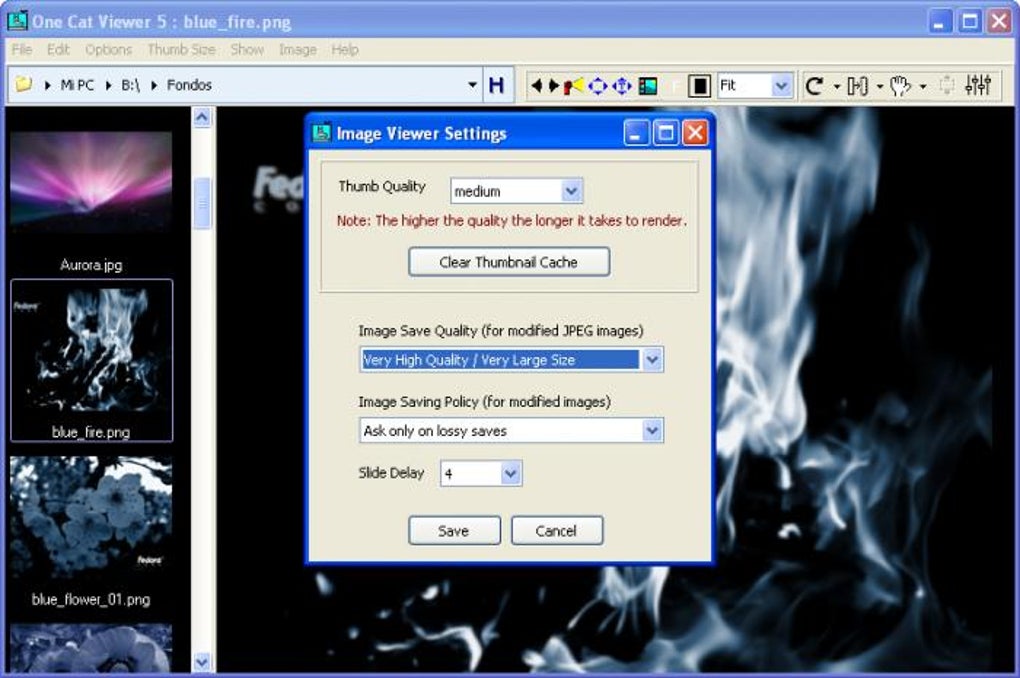
Task: Open the Thumb Size menu
Action: (x=182, y=49)
